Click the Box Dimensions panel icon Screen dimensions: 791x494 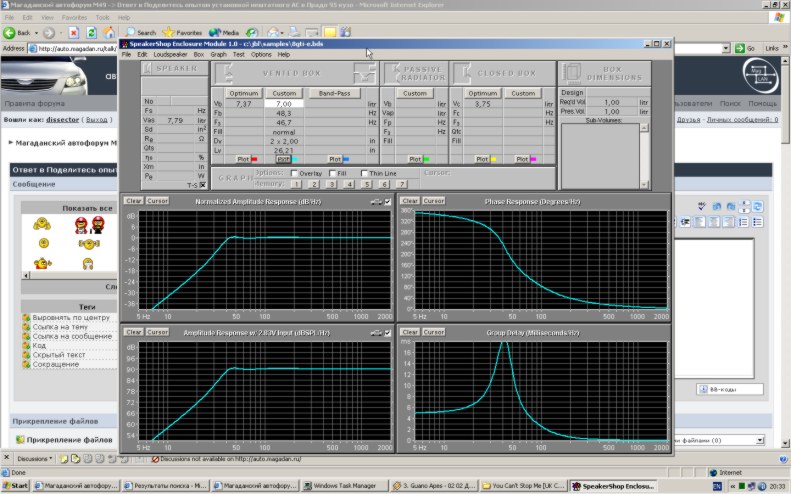pyautogui.click(x=574, y=73)
